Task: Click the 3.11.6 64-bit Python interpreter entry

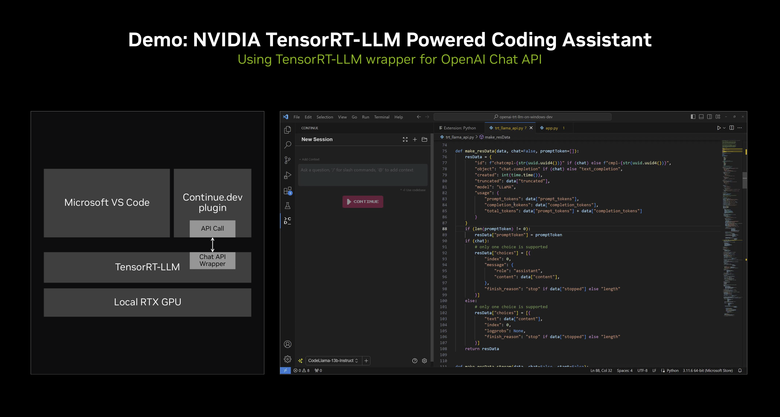Action: [x=707, y=371]
